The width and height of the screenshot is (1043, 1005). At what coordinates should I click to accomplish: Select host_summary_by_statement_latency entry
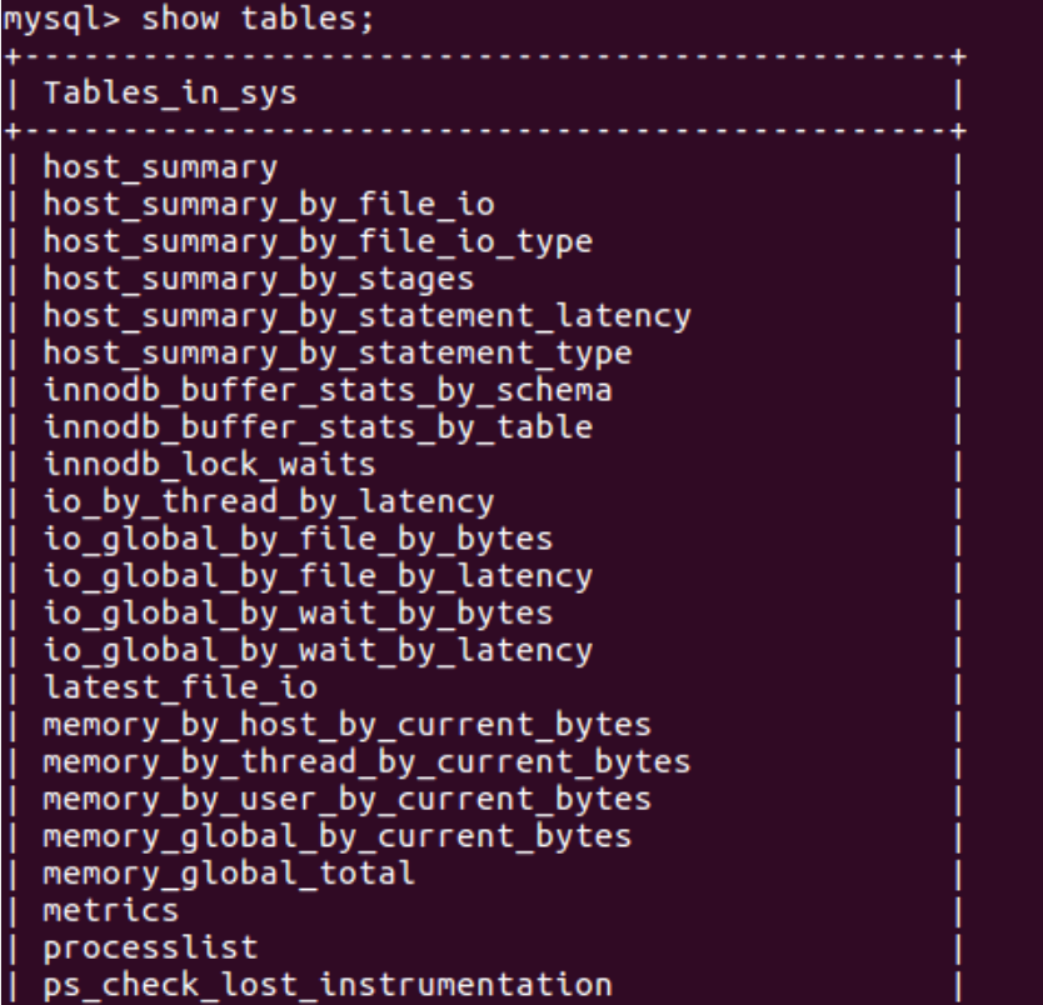click(366, 316)
